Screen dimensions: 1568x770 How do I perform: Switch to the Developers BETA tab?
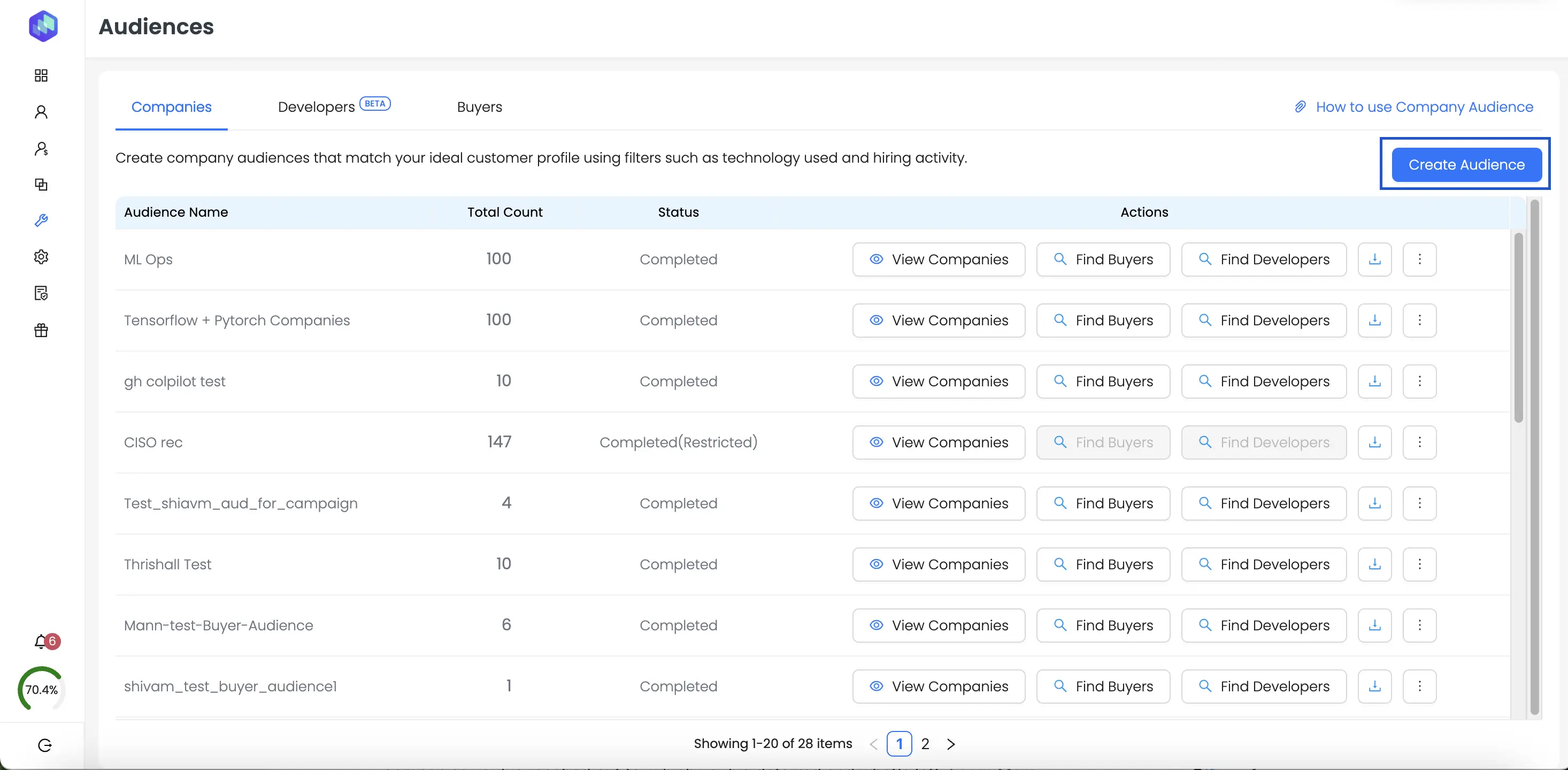click(x=317, y=106)
